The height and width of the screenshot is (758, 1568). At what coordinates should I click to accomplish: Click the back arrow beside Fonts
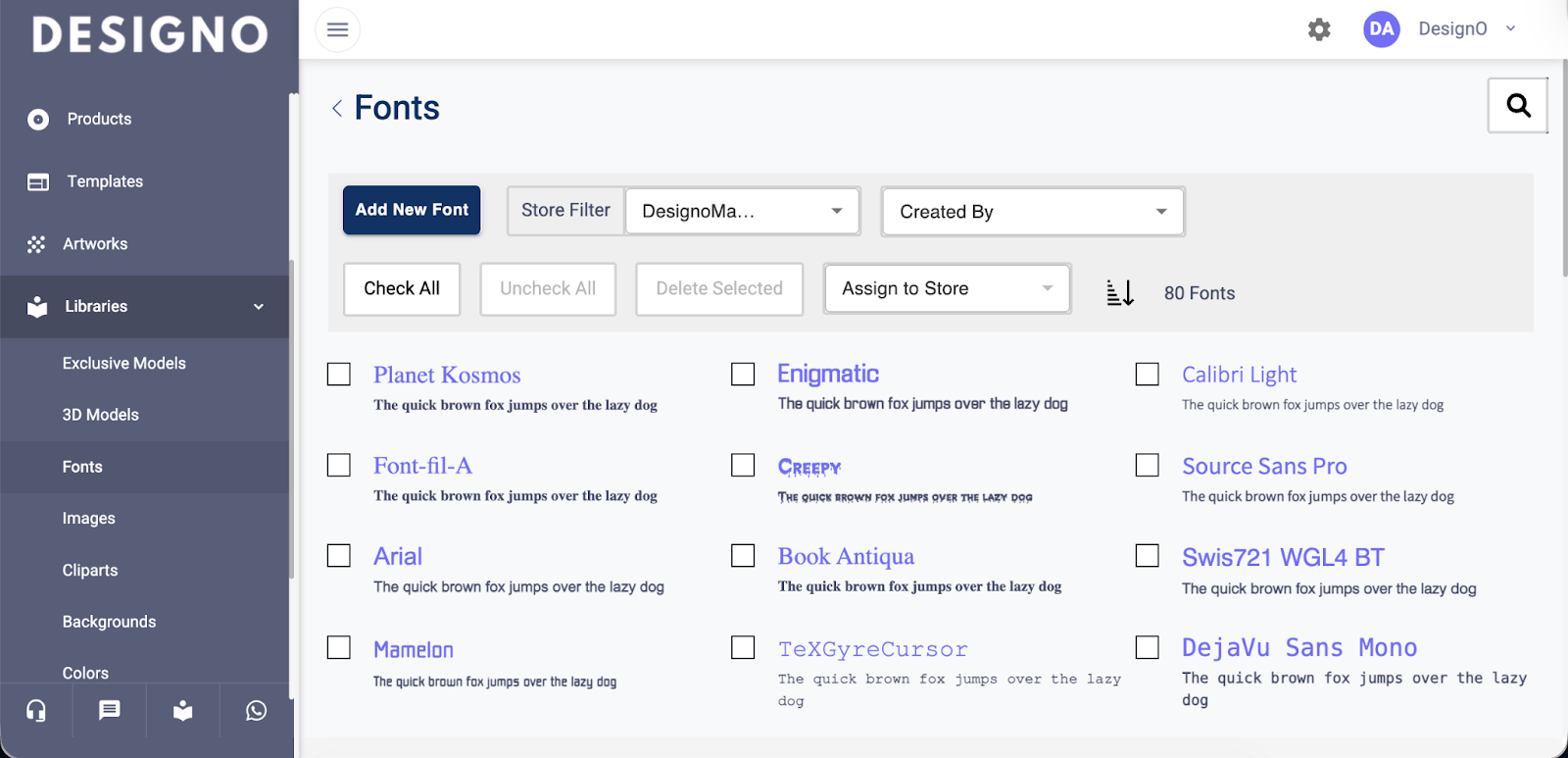click(x=337, y=108)
